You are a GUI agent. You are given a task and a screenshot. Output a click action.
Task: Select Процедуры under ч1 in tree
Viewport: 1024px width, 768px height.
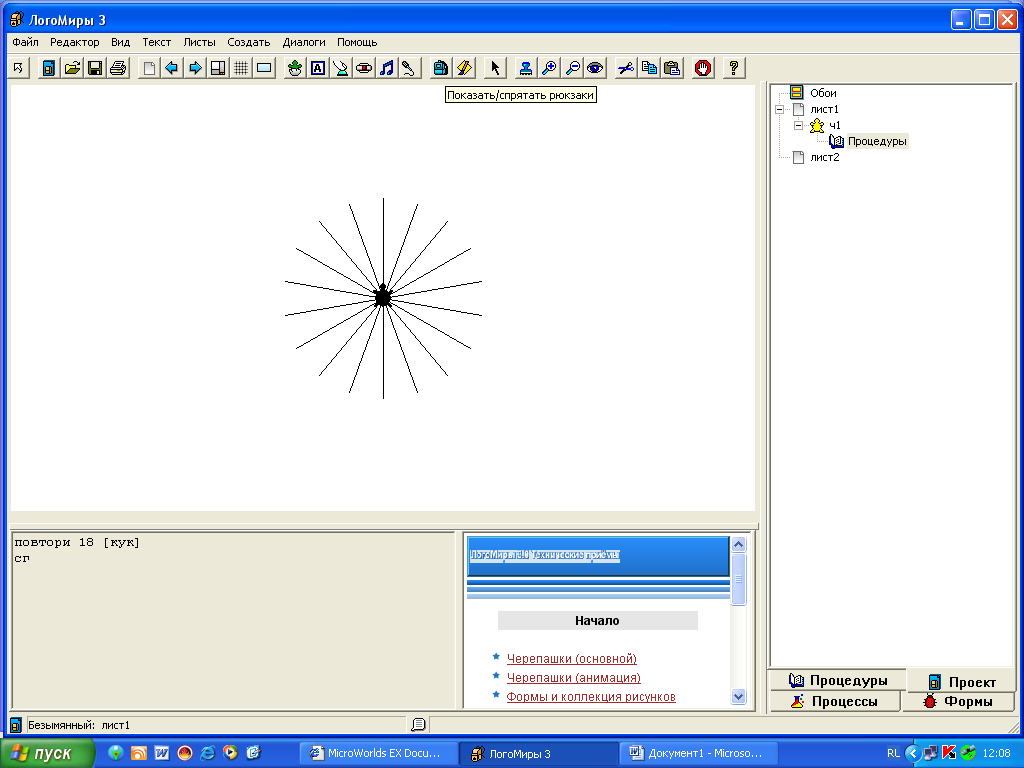coord(877,141)
